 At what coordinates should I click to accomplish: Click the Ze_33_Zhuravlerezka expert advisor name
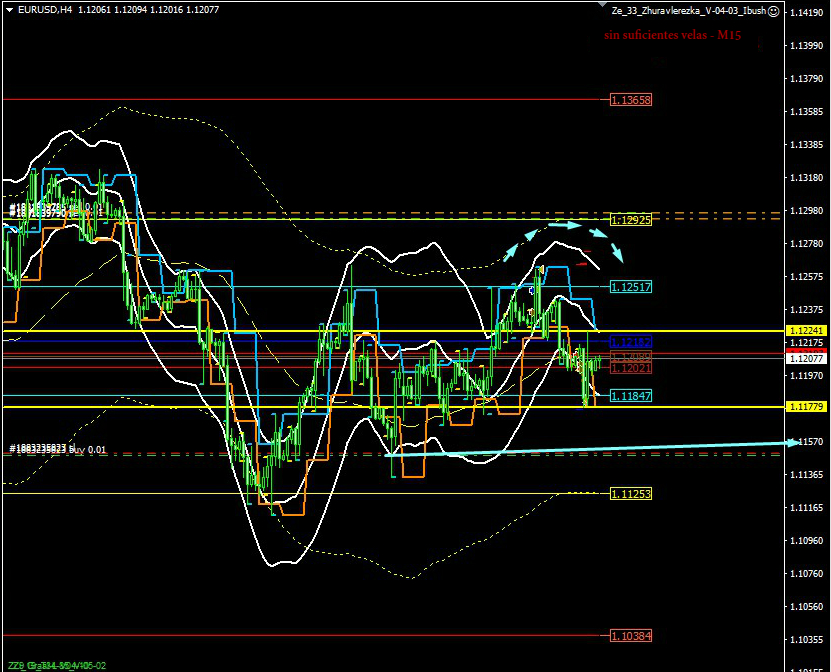pyautogui.click(x=688, y=11)
